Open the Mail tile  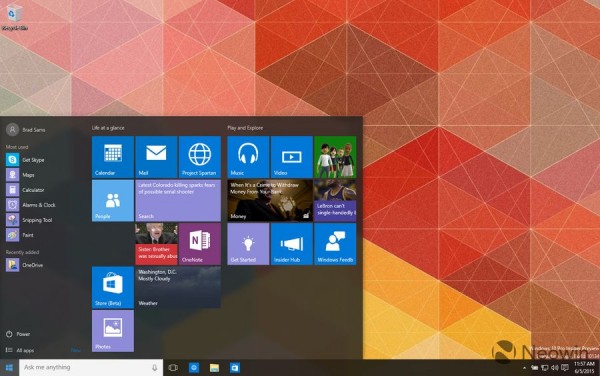(156, 157)
